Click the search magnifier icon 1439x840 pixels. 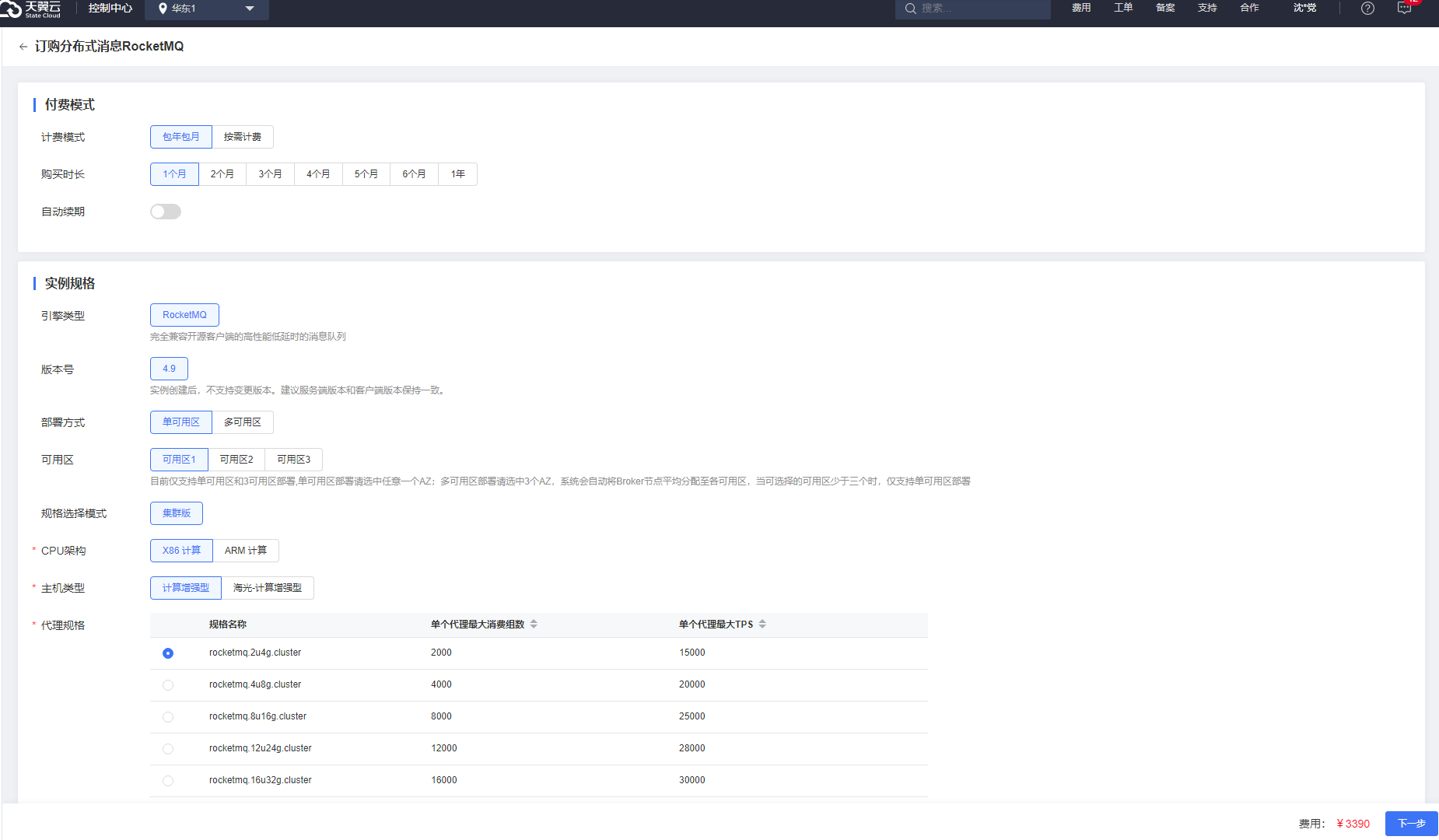point(910,9)
